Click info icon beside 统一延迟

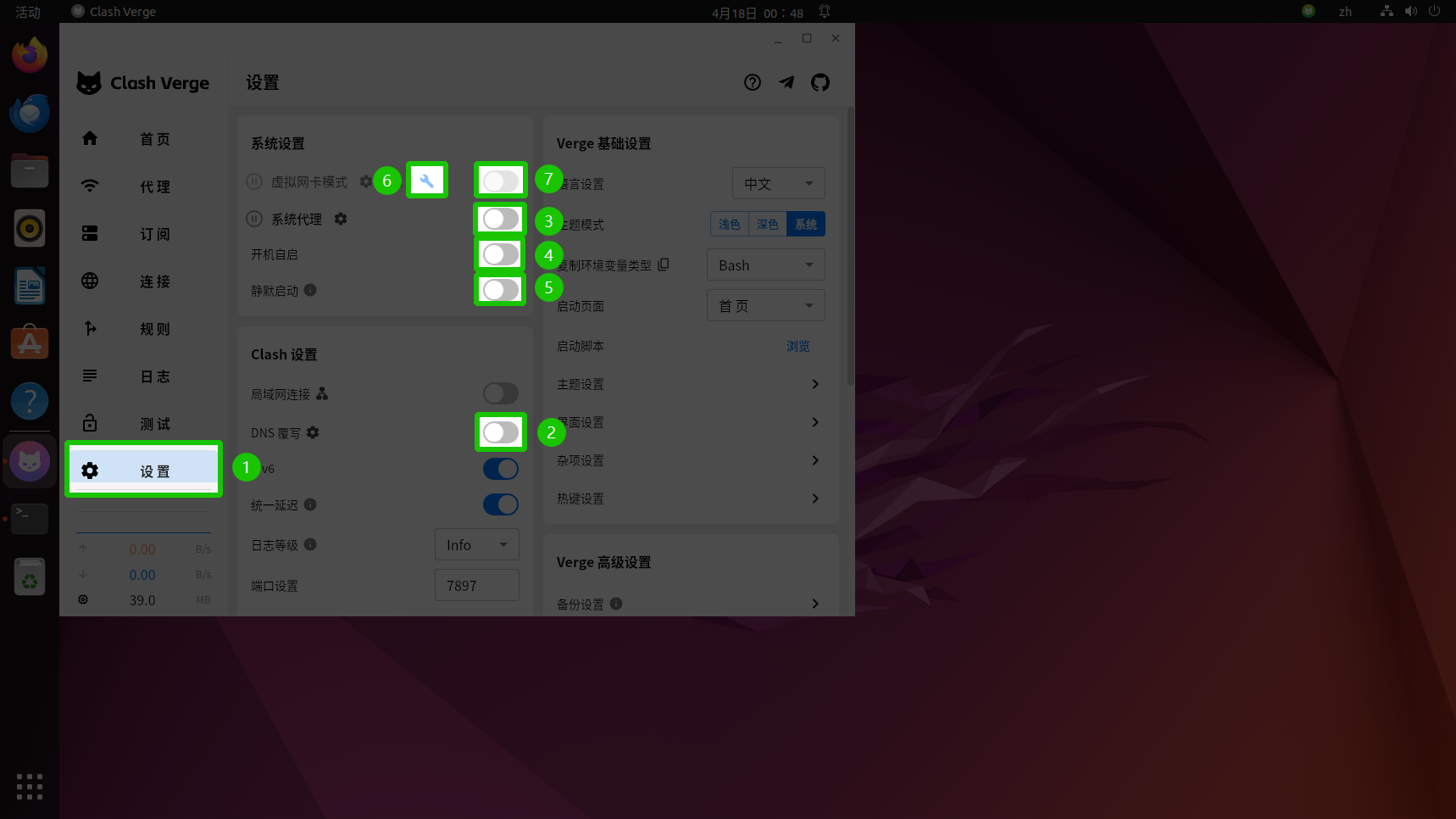pos(310,504)
